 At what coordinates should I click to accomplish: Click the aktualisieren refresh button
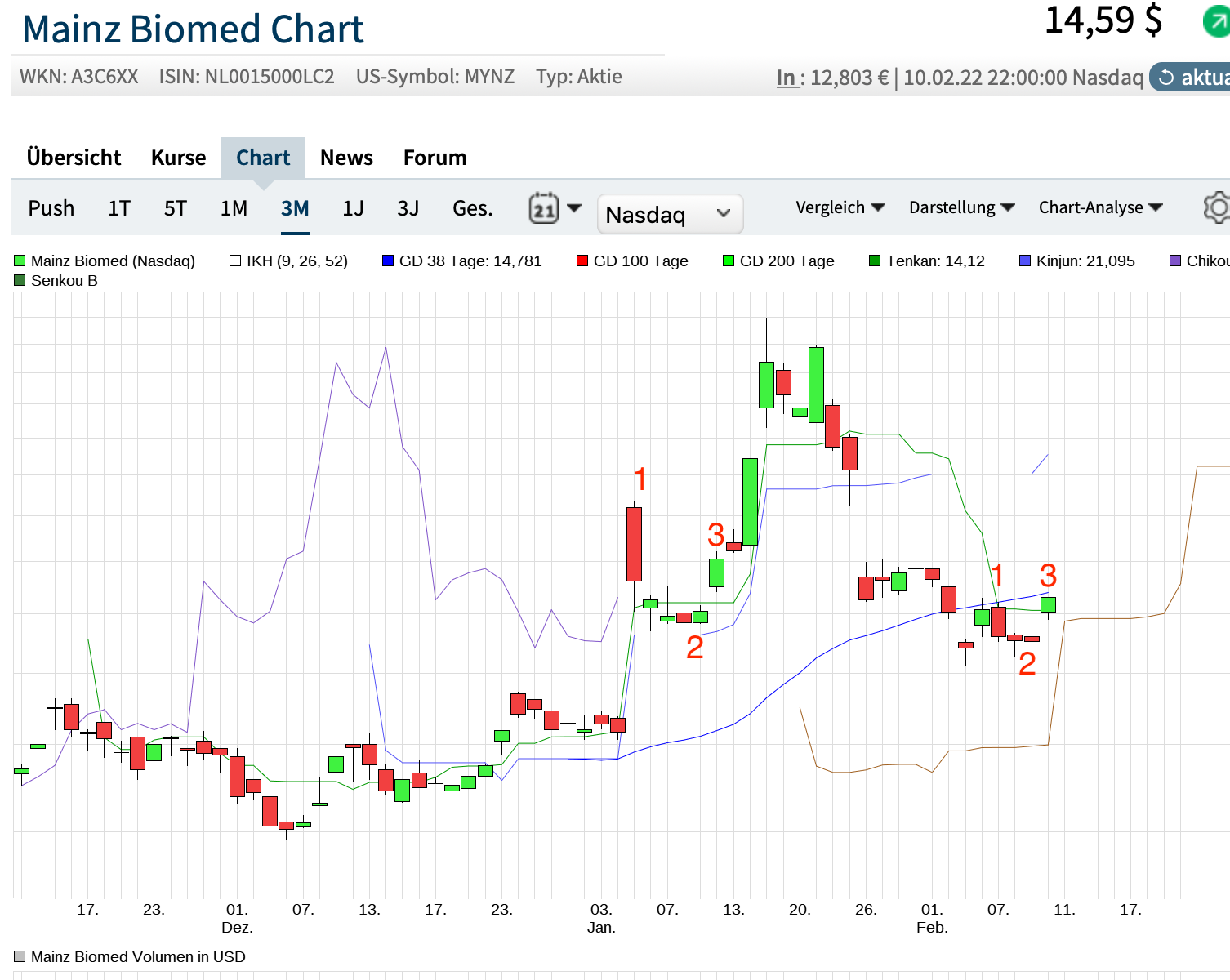point(1189,78)
